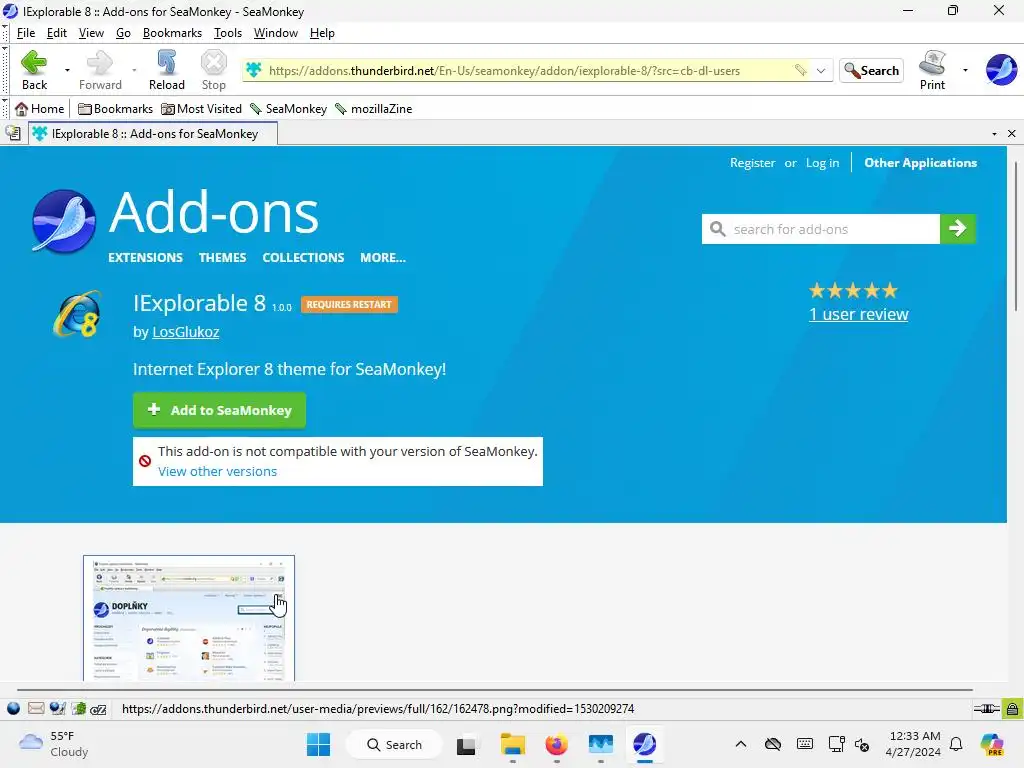The image size is (1024, 768).
Task: Open the Home bookmark toolbar item
Action: 40,108
